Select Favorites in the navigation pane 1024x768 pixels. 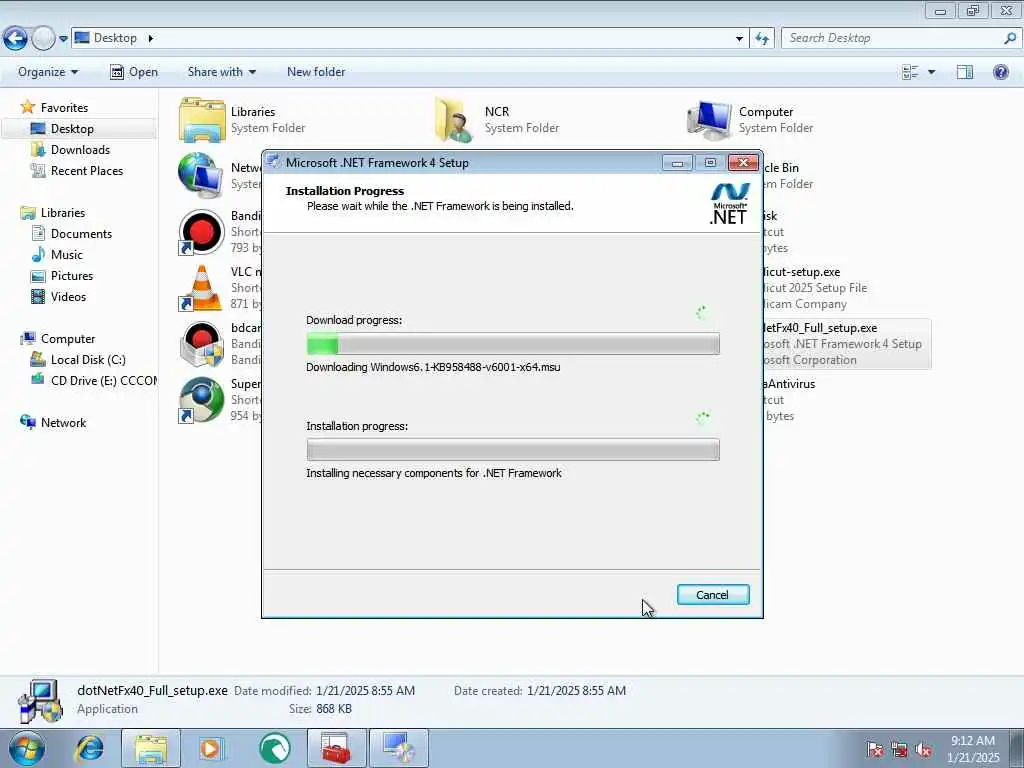point(64,108)
